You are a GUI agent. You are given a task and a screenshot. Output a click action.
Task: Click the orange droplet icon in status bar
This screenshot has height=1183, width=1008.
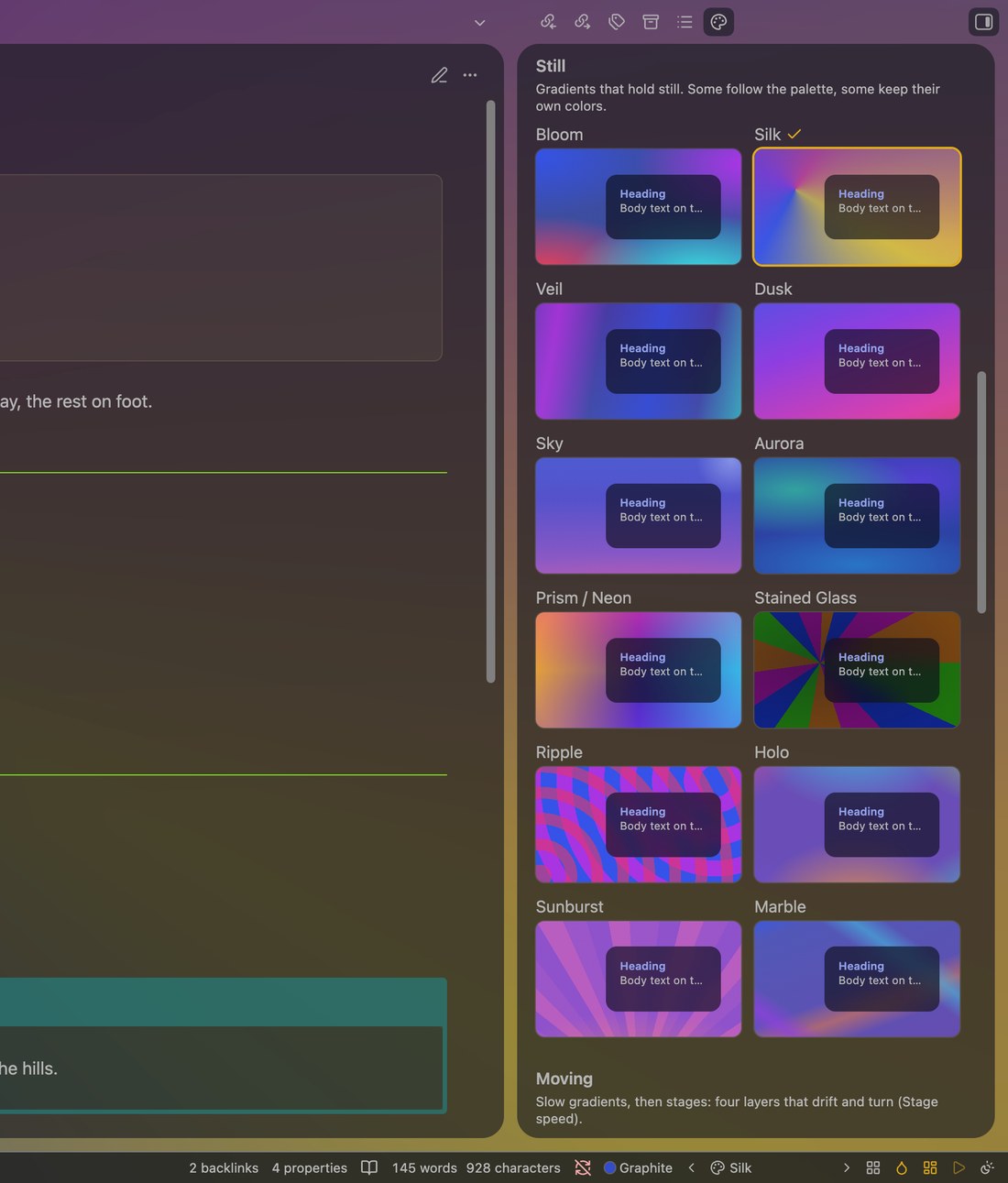[x=902, y=1167]
